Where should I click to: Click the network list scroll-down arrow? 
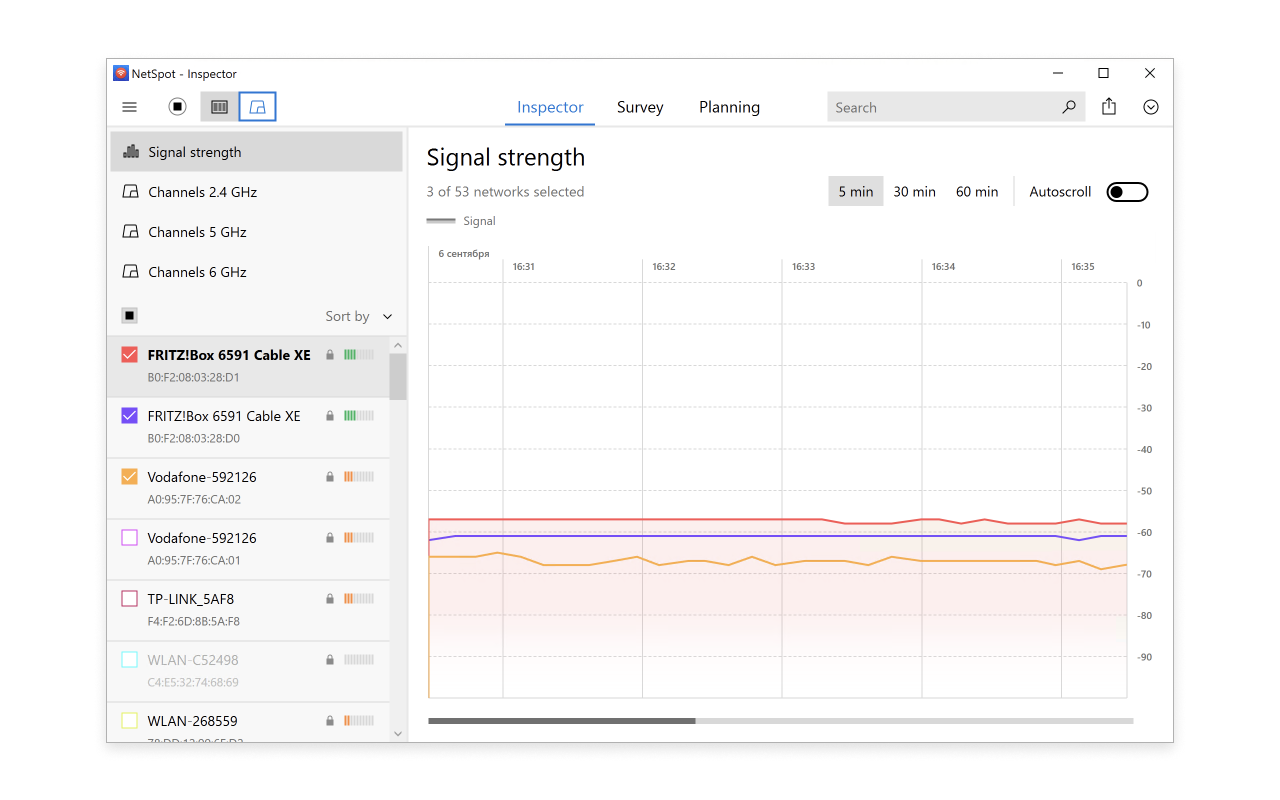pos(398,733)
